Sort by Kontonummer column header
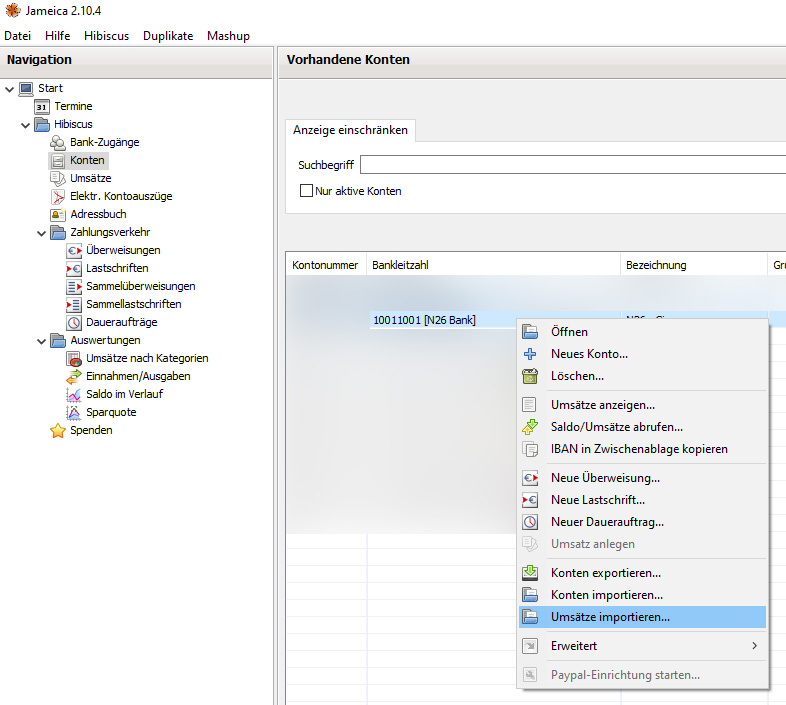 click(326, 265)
